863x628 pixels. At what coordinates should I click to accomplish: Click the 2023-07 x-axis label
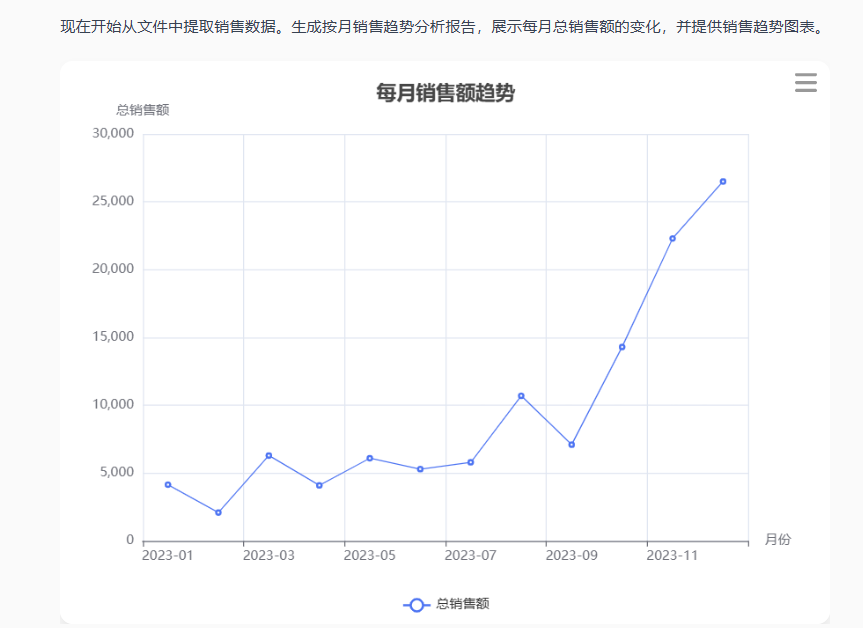coord(470,555)
